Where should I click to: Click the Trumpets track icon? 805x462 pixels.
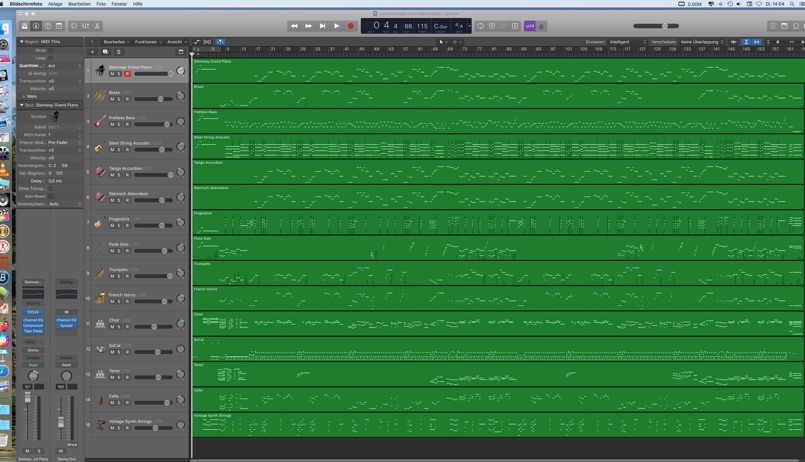coord(100,273)
